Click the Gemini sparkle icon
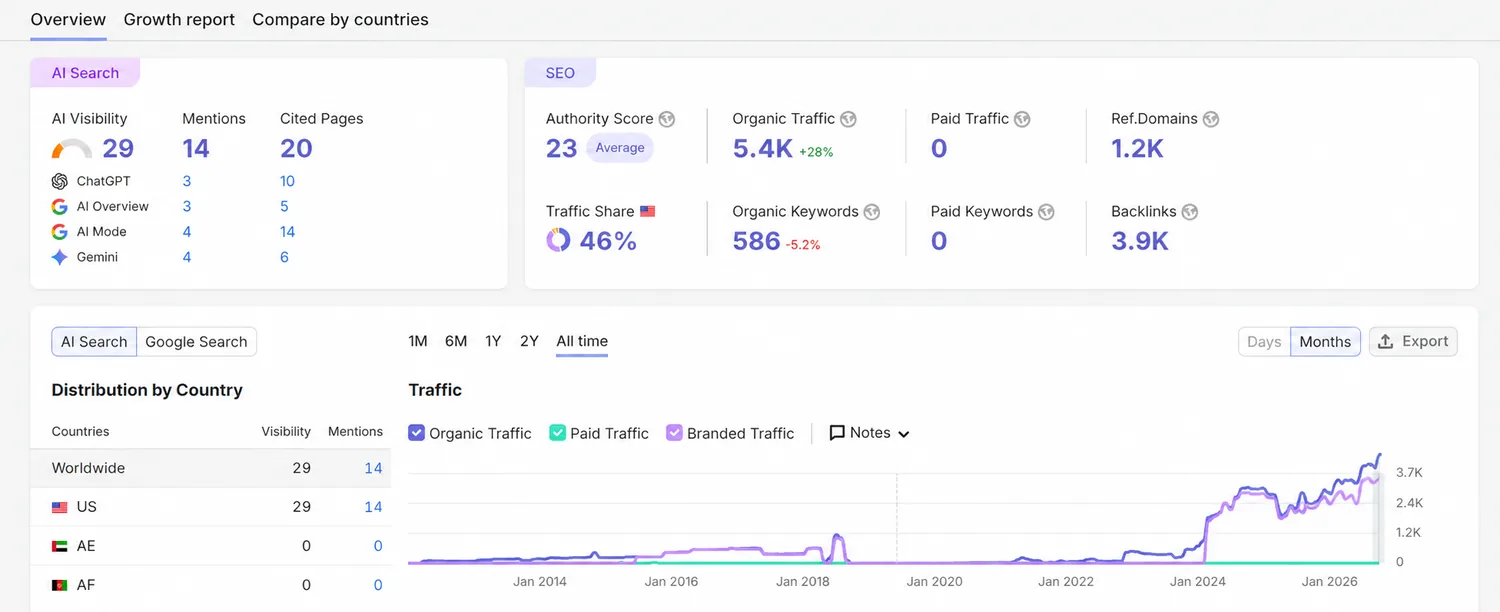Image resolution: width=1500 pixels, height=612 pixels. tap(60, 257)
